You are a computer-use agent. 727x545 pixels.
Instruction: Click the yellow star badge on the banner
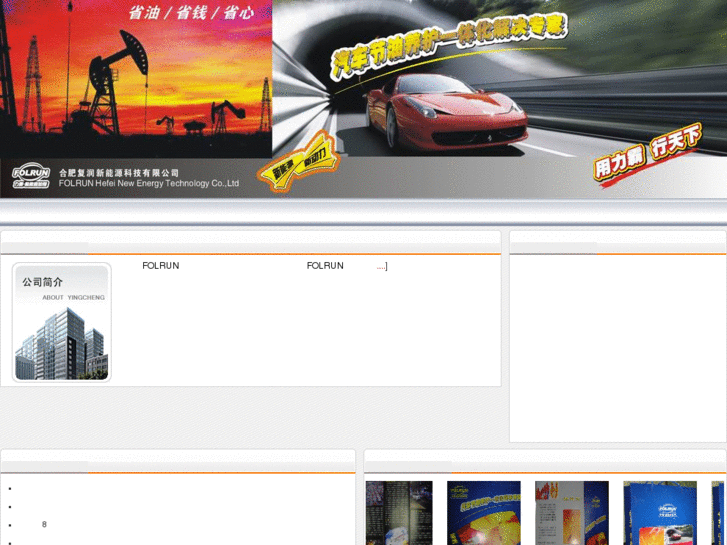[x=300, y=161]
